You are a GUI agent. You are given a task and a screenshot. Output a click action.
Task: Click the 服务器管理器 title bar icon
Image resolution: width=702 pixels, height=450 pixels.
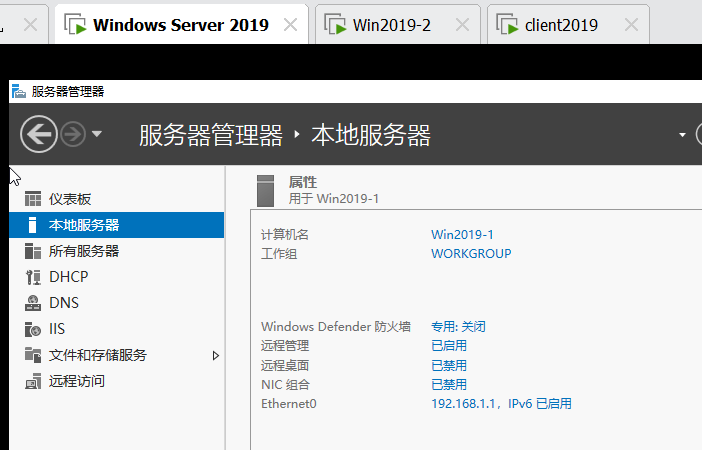coord(18,91)
